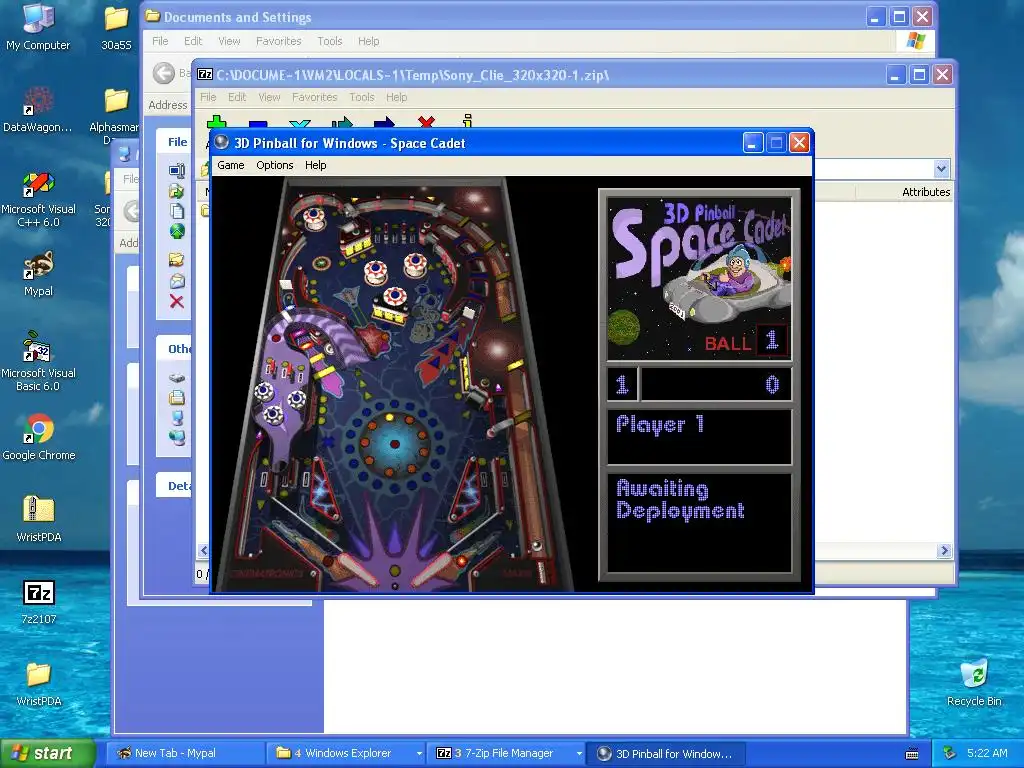Select the DataWagon desktop shortcut
Viewport: 1024px width, 768px height.
click(38, 108)
